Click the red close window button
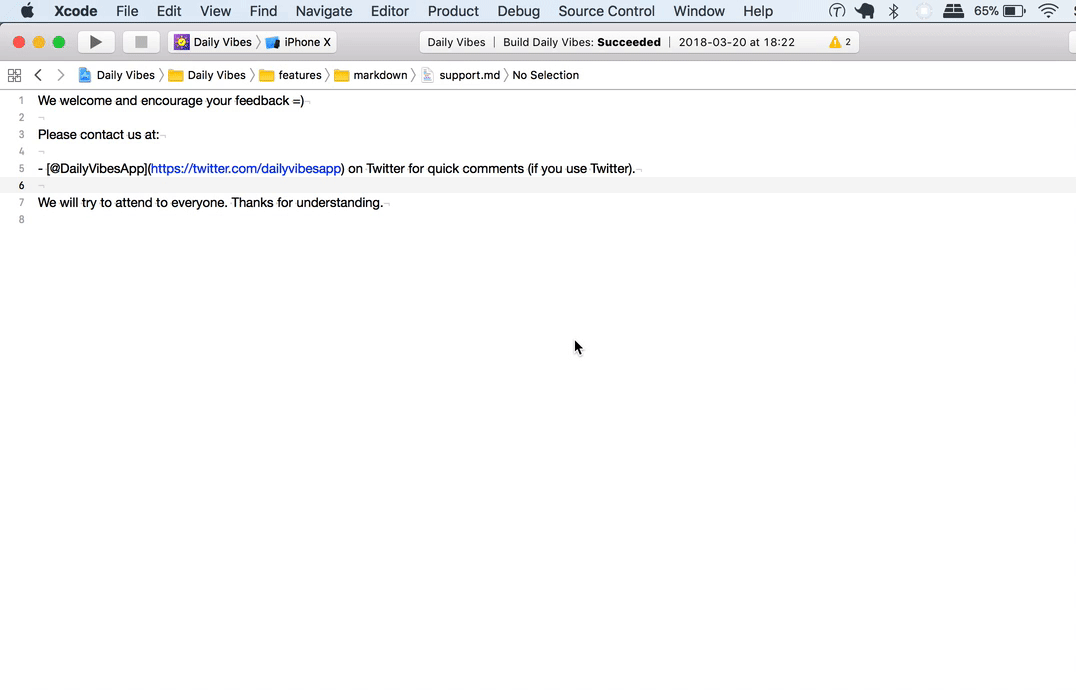The height and width of the screenshot is (692, 1076). (19, 42)
